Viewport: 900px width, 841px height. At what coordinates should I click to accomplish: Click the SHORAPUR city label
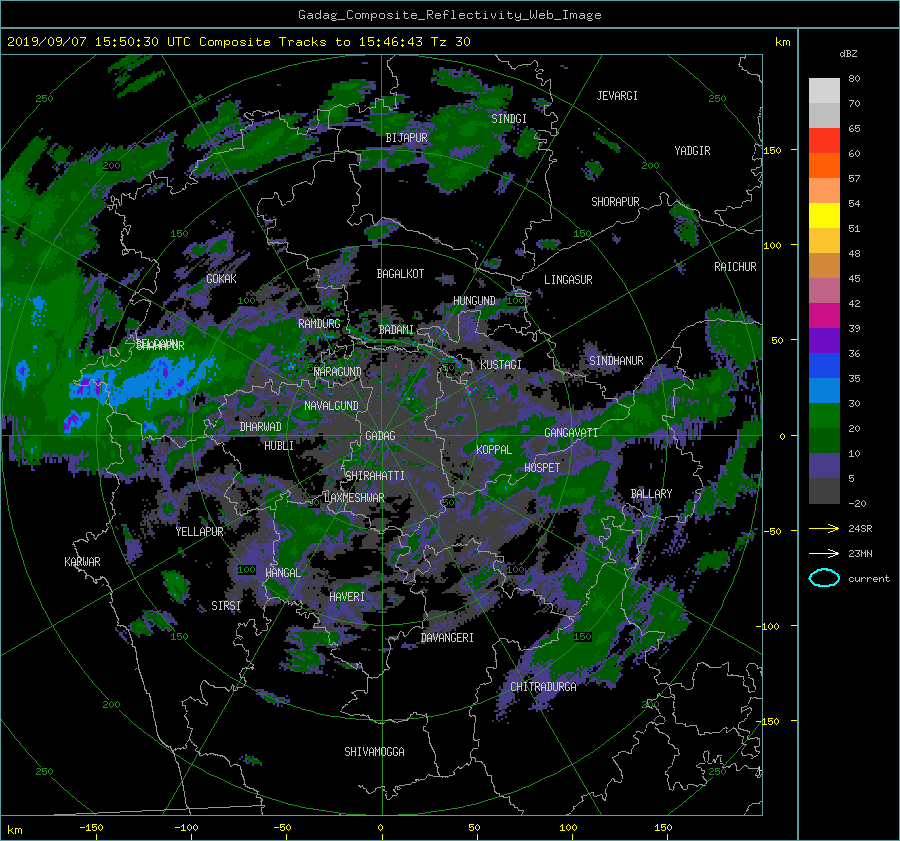615,202
